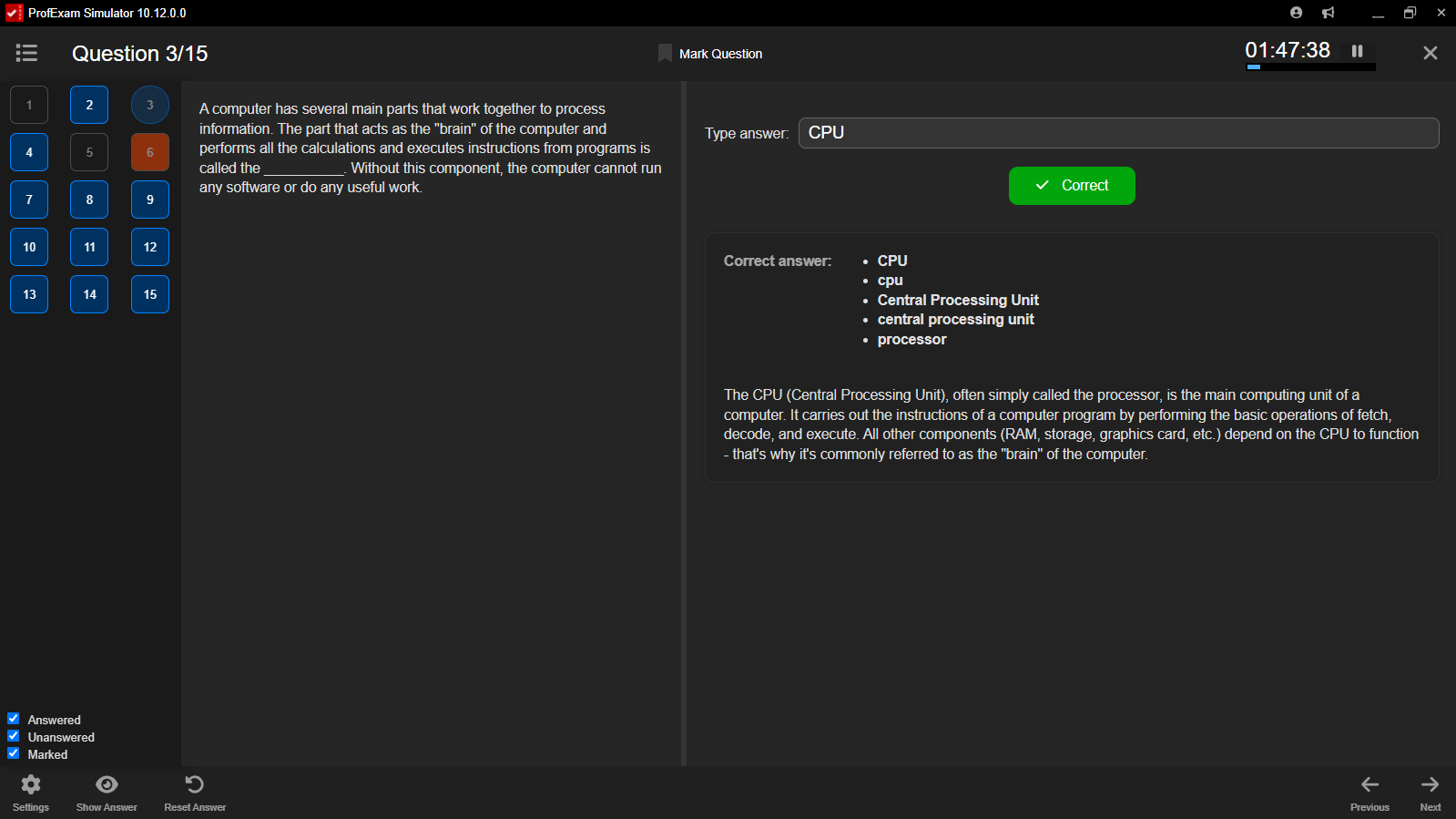Toggle the Unanswered filter checkbox
1456x819 pixels.
point(14,736)
